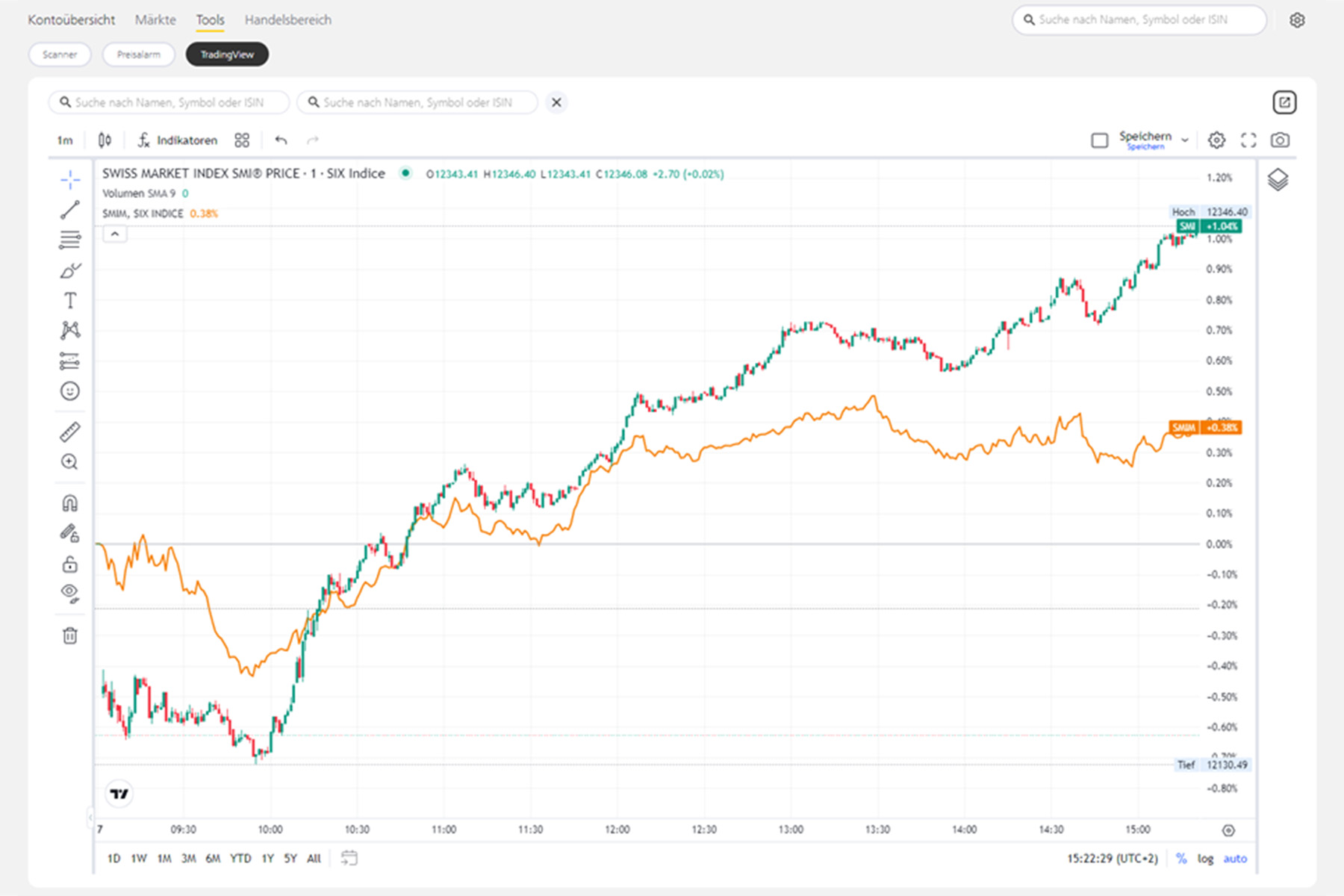Focus the second chart symbol search field
This screenshot has width=1344, height=896.
click(417, 102)
